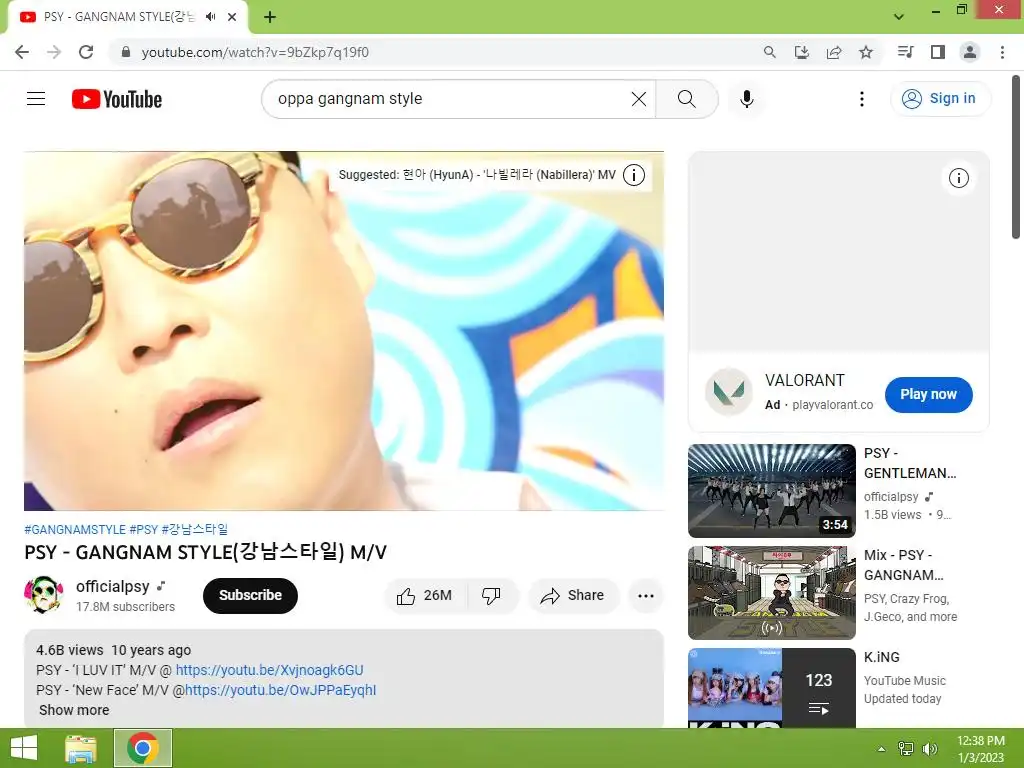Open network icon in system tray

click(906, 749)
